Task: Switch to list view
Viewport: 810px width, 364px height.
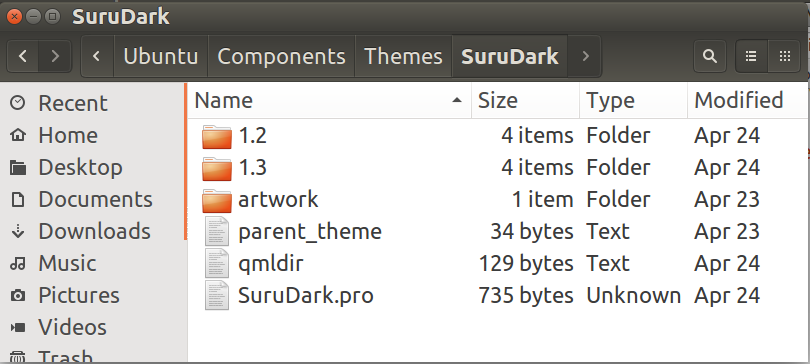Action: pyautogui.click(x=752, y=56)
